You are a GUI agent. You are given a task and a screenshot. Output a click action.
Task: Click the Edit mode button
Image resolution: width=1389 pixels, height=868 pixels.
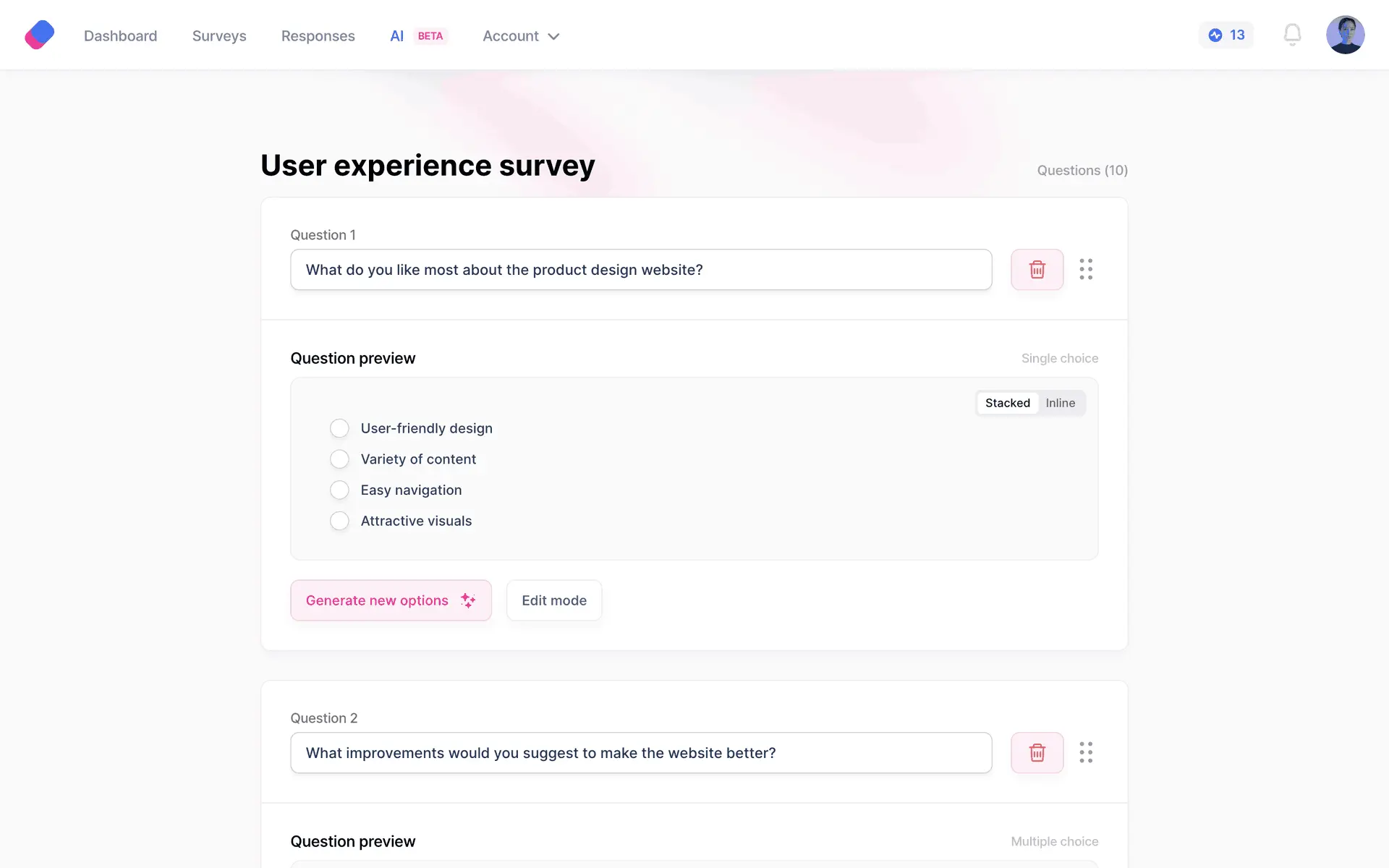[554, 600]
